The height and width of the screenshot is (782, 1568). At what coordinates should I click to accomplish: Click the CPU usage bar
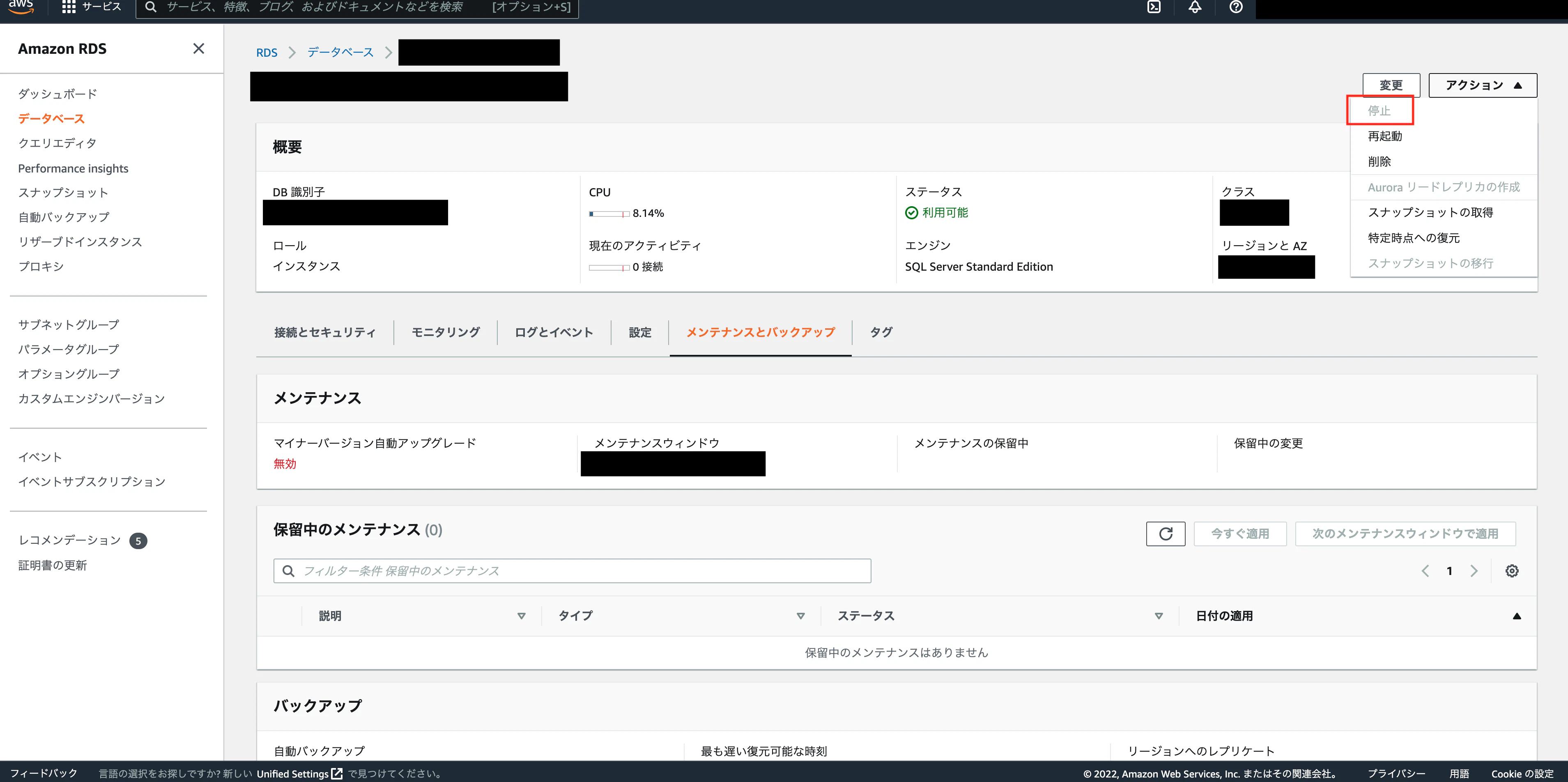pos(609,214)
